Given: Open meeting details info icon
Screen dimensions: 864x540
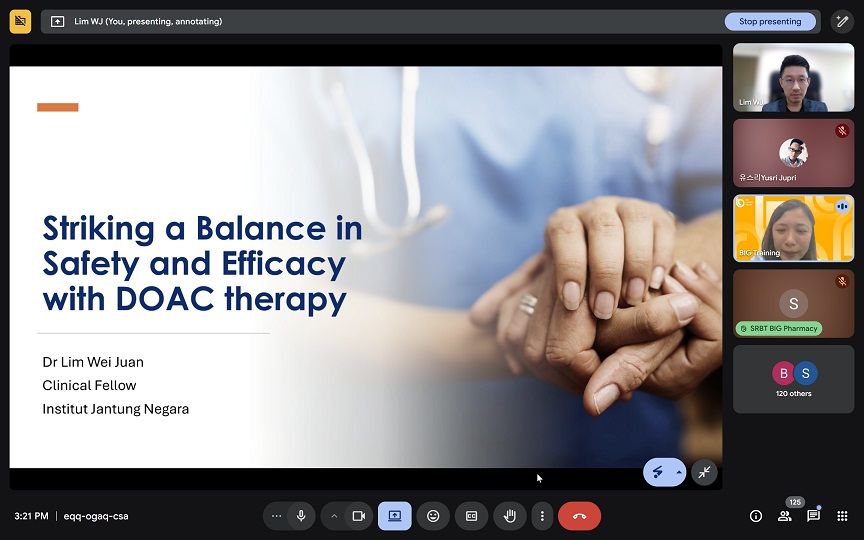Looking at the screenshot, I should point(756,516).
